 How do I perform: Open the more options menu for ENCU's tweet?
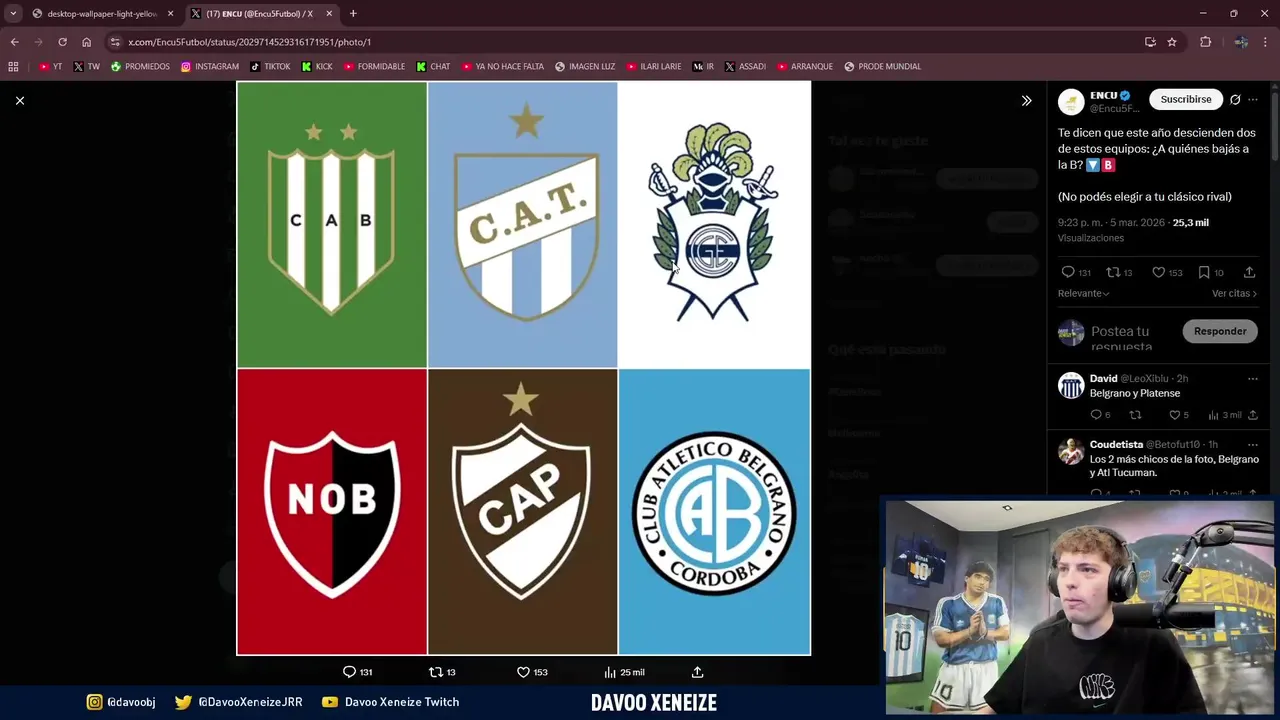(1252, 99)
